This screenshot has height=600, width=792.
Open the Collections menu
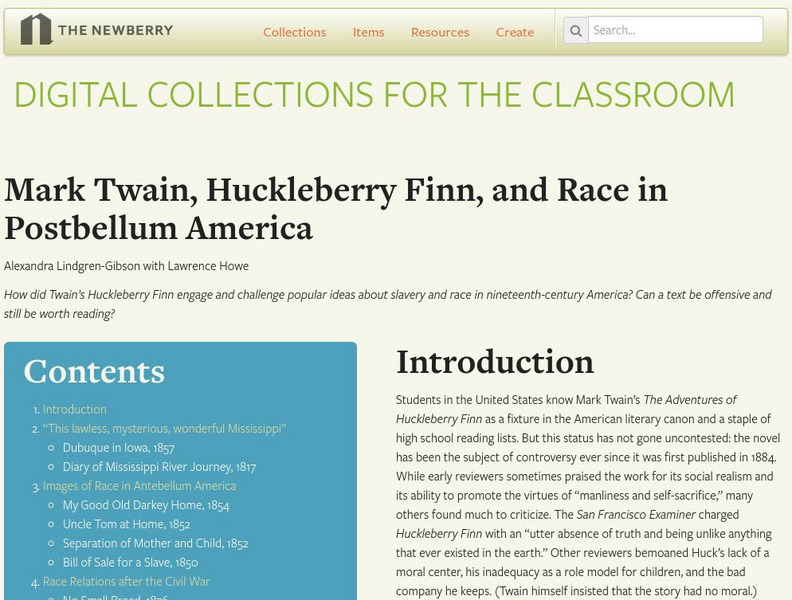294,32
